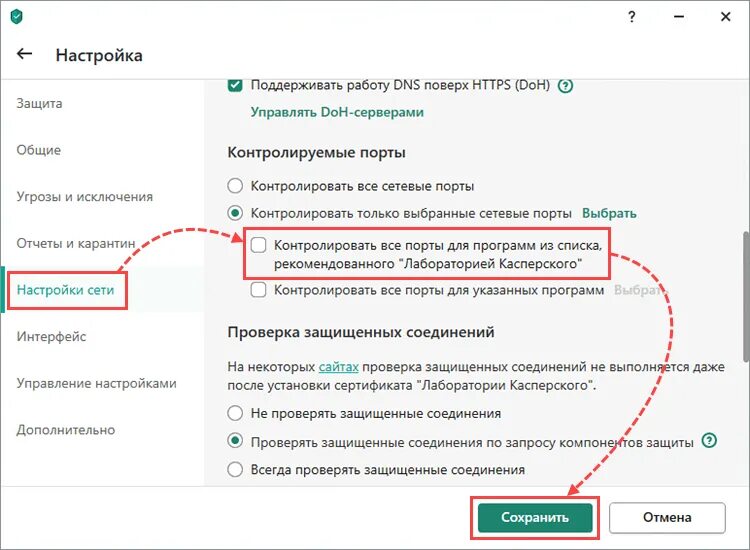Image resolution: width=750 pixels, height=550 pixels.
Task: Close the settings window
Action: coord(726,17)
